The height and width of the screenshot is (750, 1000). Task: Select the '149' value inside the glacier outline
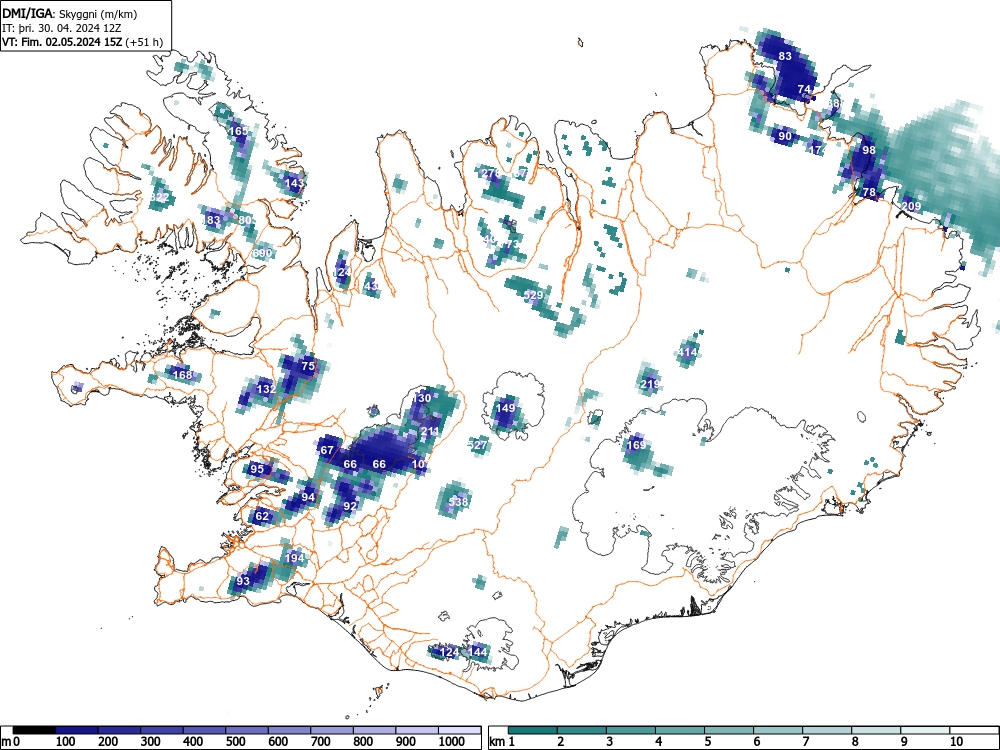click(505, 408)
